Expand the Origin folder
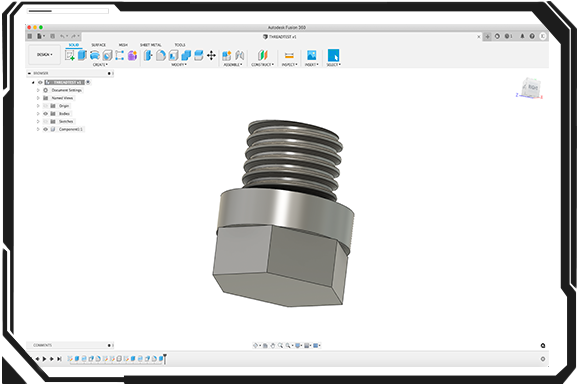Screen dimensions: 577x385 38,106
